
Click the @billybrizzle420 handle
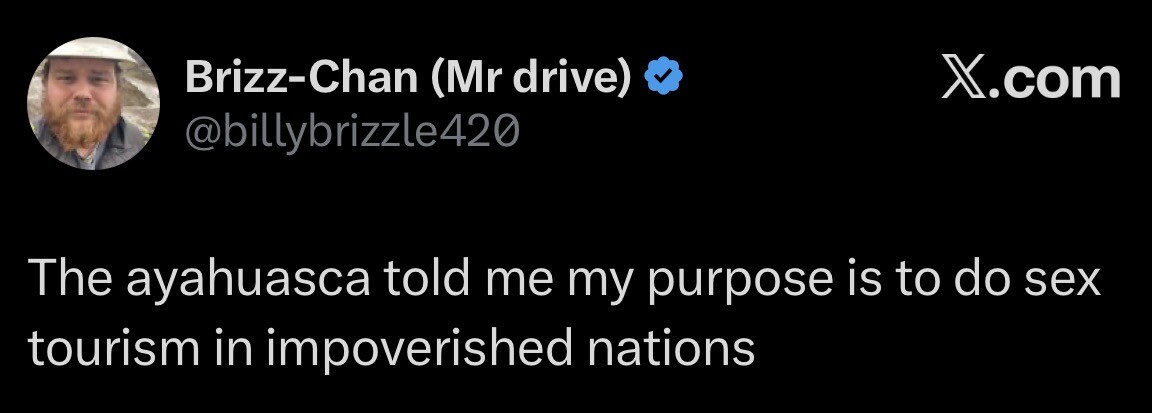pyautogui.click(x=351, y=128)
